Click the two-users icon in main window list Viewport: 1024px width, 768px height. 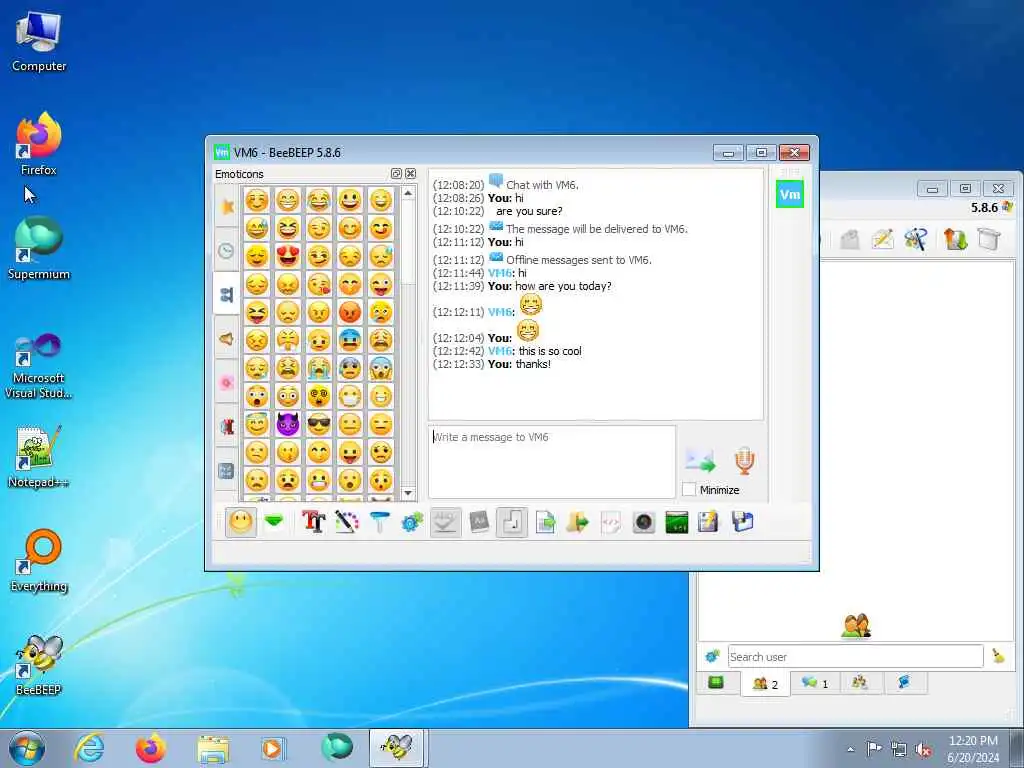pyautogui.click(x=856, y=626)
